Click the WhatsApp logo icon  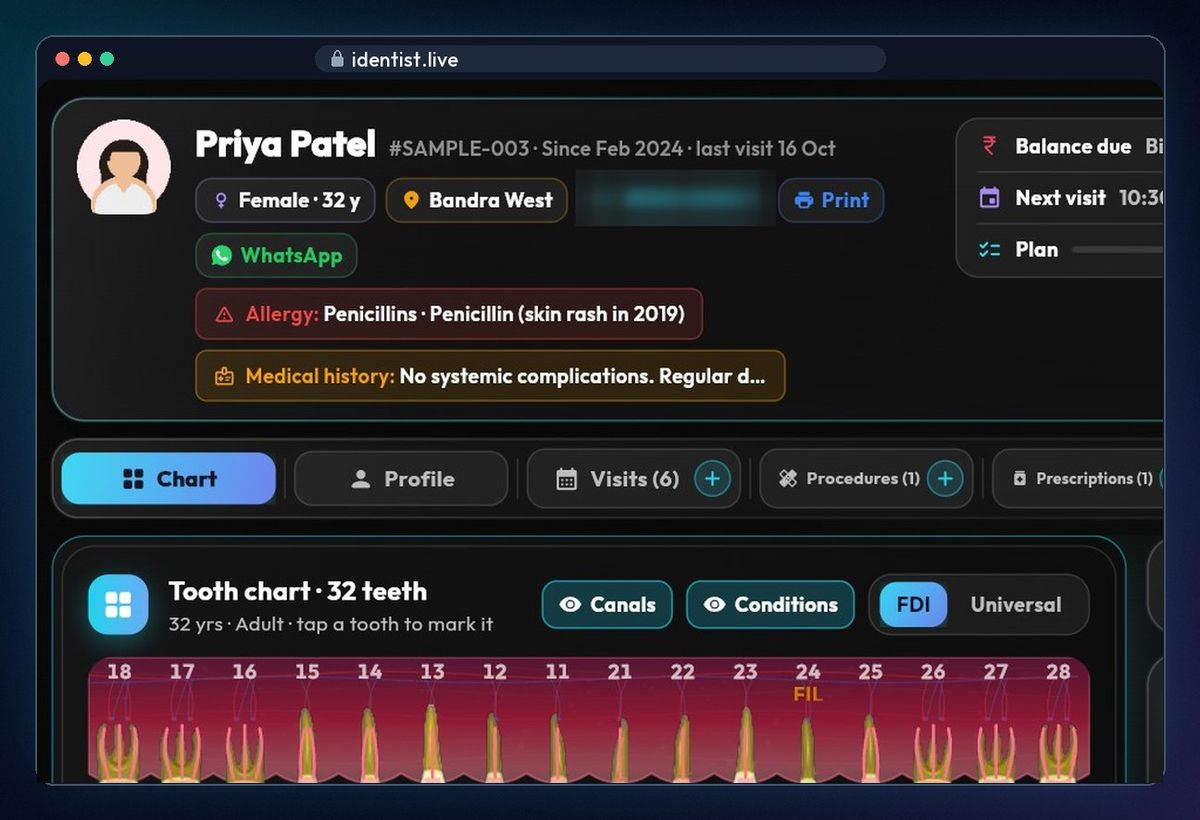tap(222, 255)
